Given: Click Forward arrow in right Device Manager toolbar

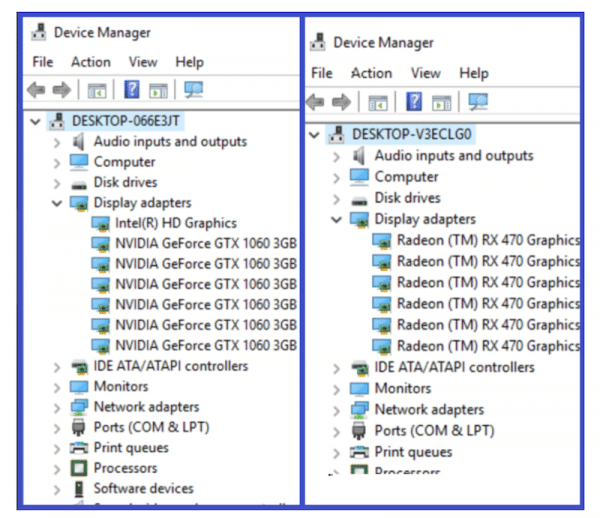Looking at the screenshot, I should (341, 102).
